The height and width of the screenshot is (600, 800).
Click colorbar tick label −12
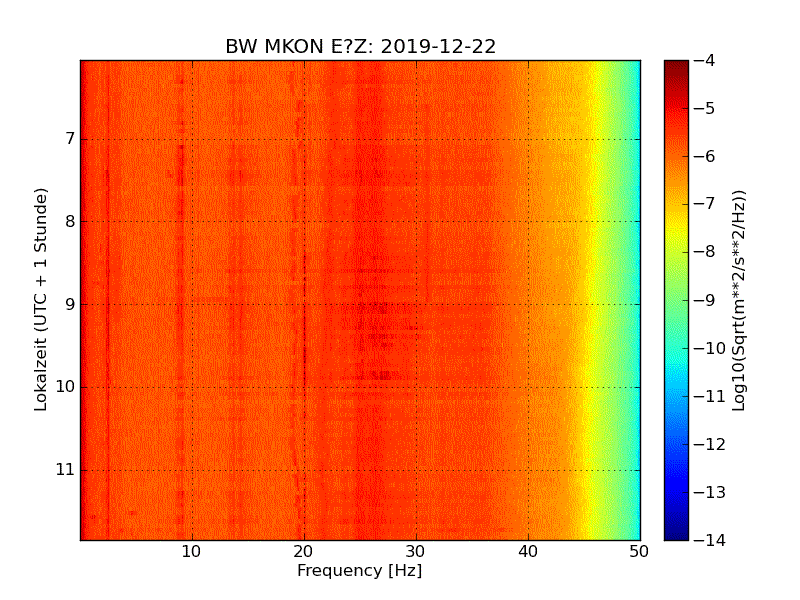[710, 444]
